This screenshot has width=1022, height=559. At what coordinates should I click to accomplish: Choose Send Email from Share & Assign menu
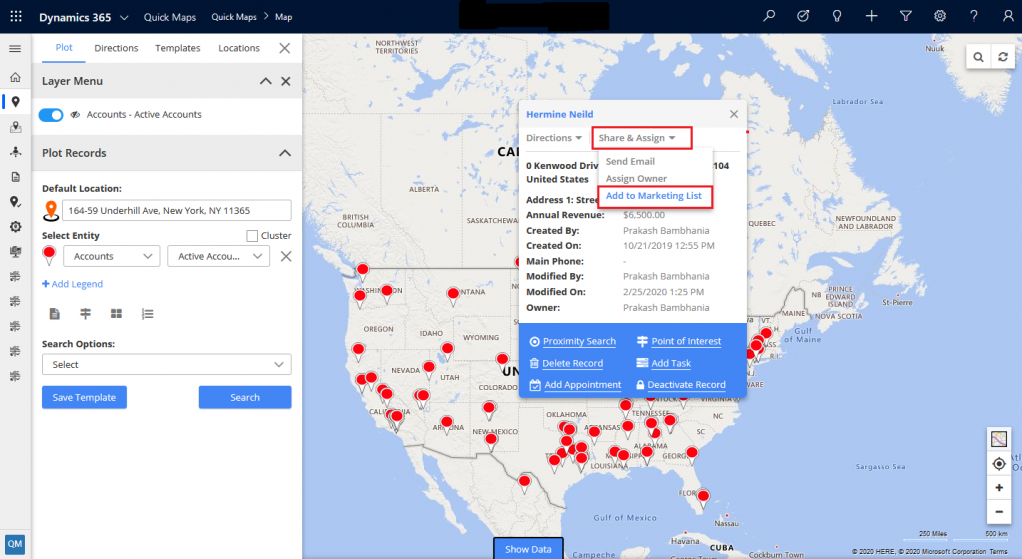[x=630, y=162]
